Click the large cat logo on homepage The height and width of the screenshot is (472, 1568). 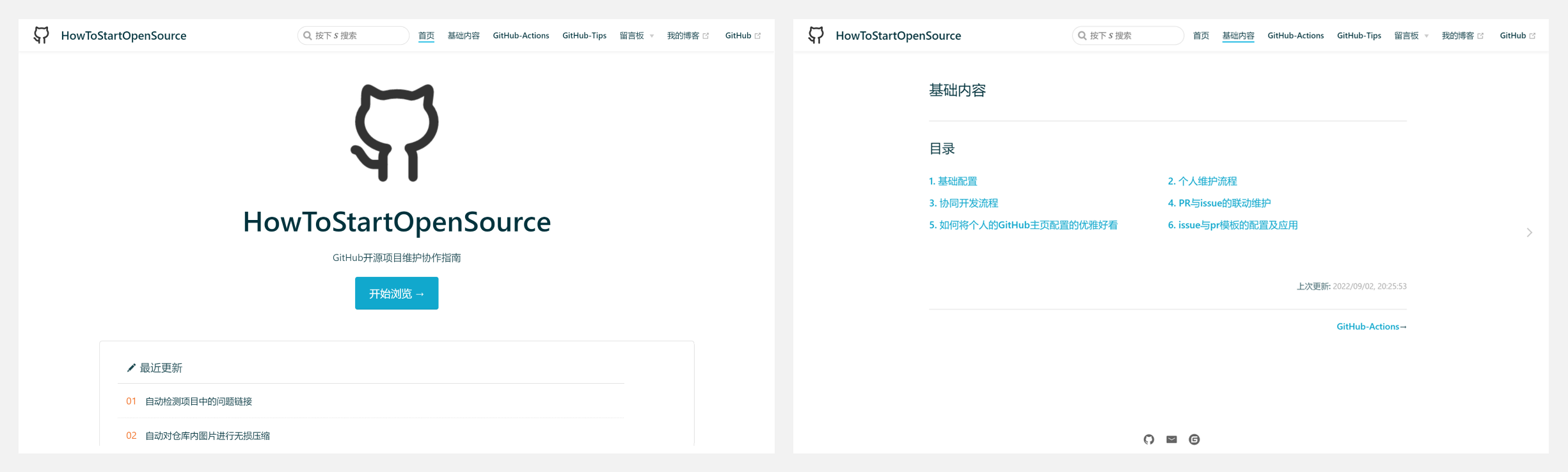(x=395, y=132)
